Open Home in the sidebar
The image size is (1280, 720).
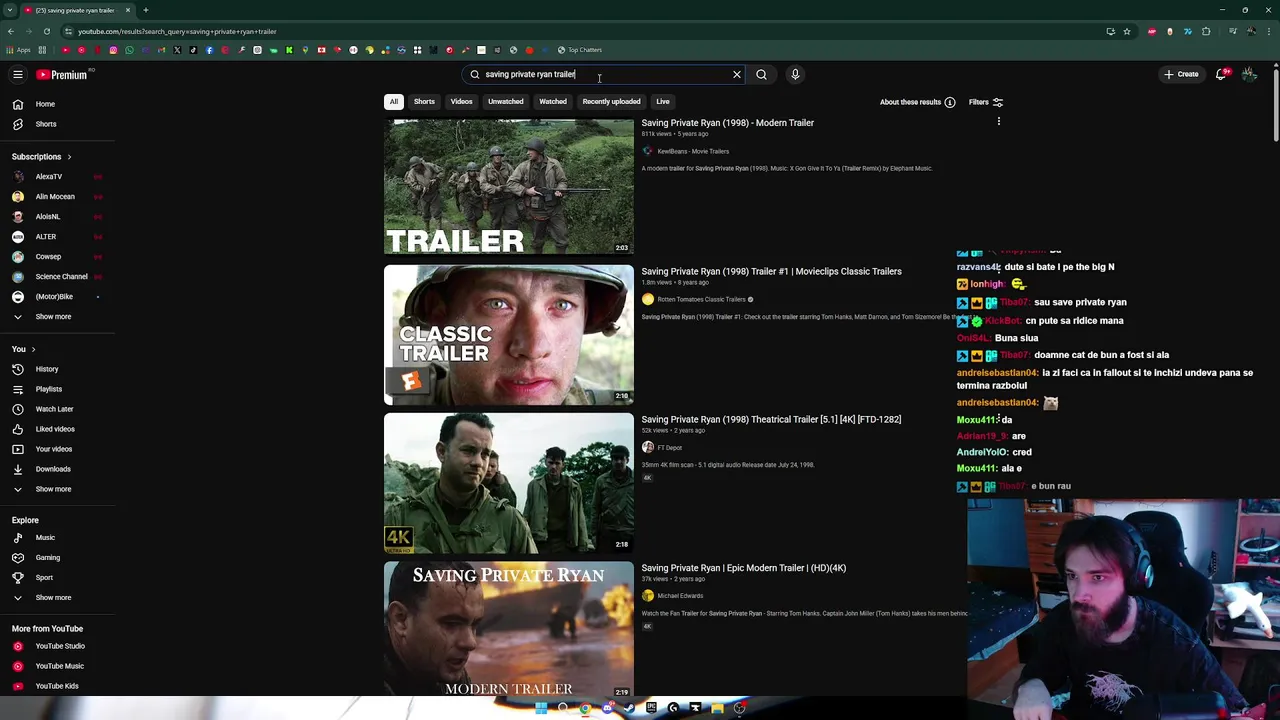(57, 104)
